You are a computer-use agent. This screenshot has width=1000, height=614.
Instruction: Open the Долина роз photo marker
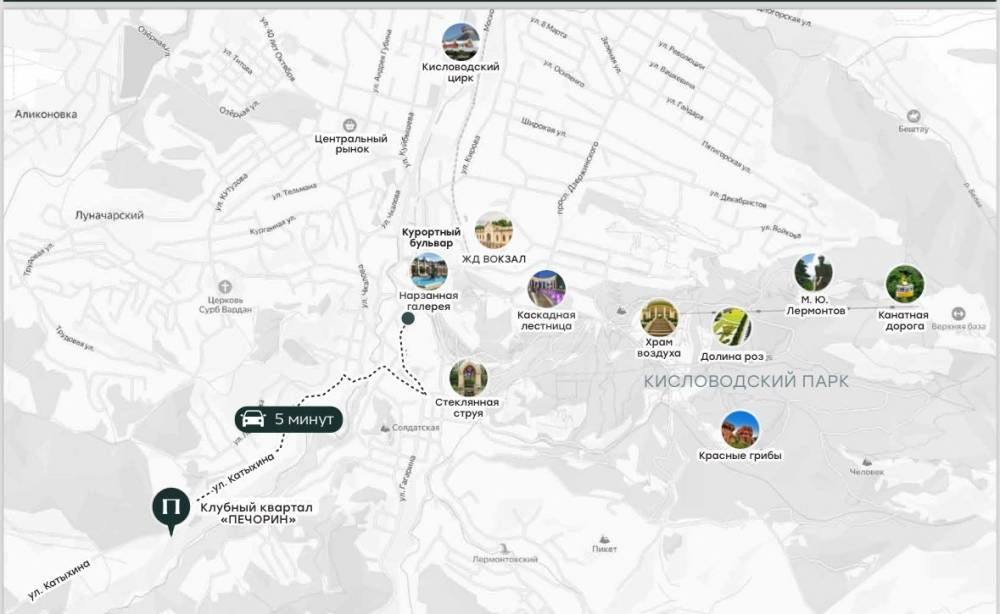(x=731, y=326)
